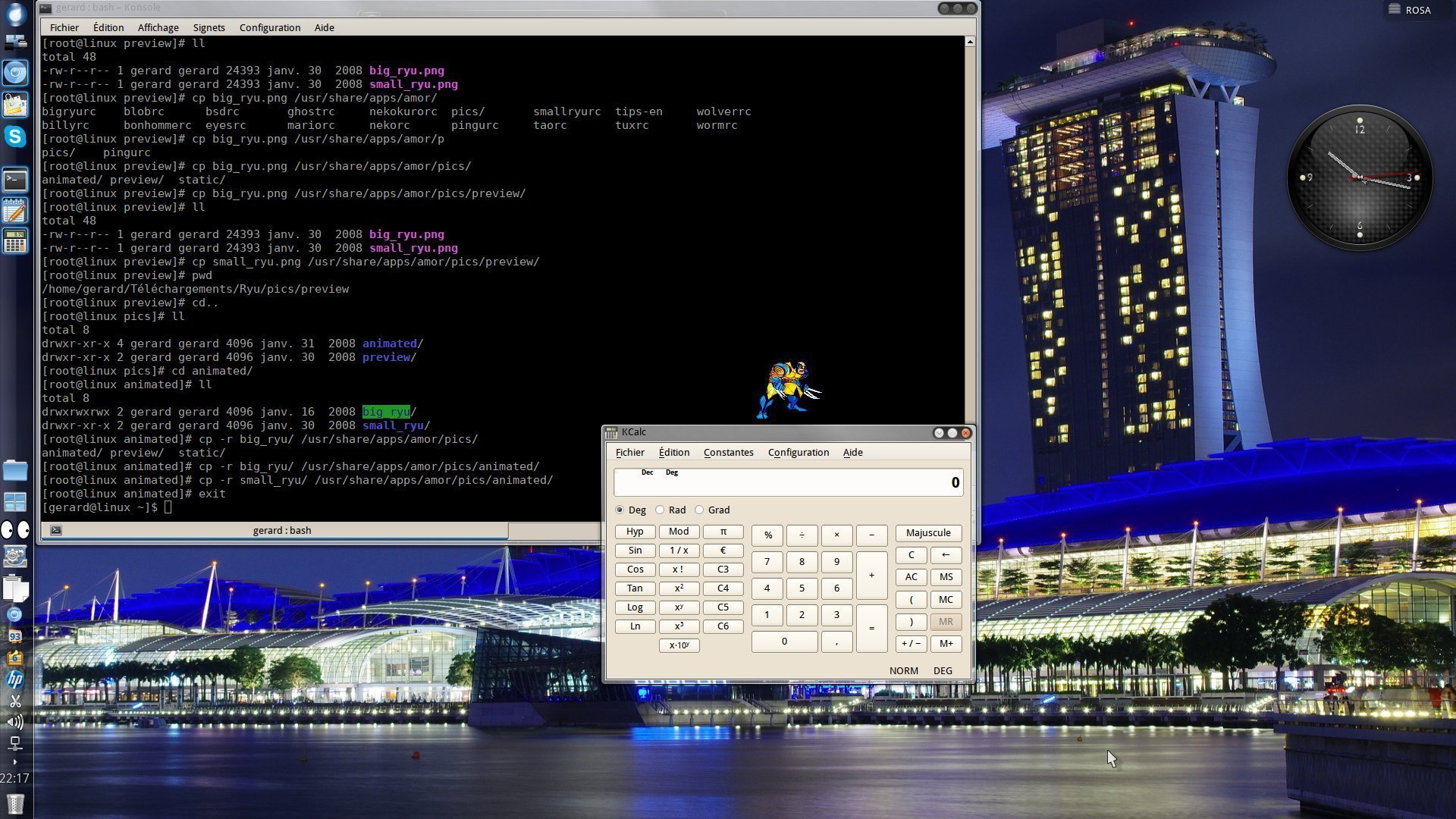The image size is (1456, 819).
Task: Open Skype from the side panel
Action: [15, 136]
